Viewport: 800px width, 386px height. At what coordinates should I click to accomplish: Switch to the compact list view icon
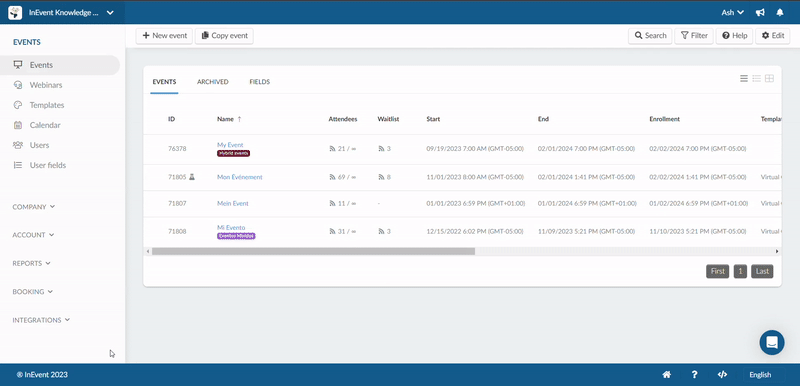757,79
